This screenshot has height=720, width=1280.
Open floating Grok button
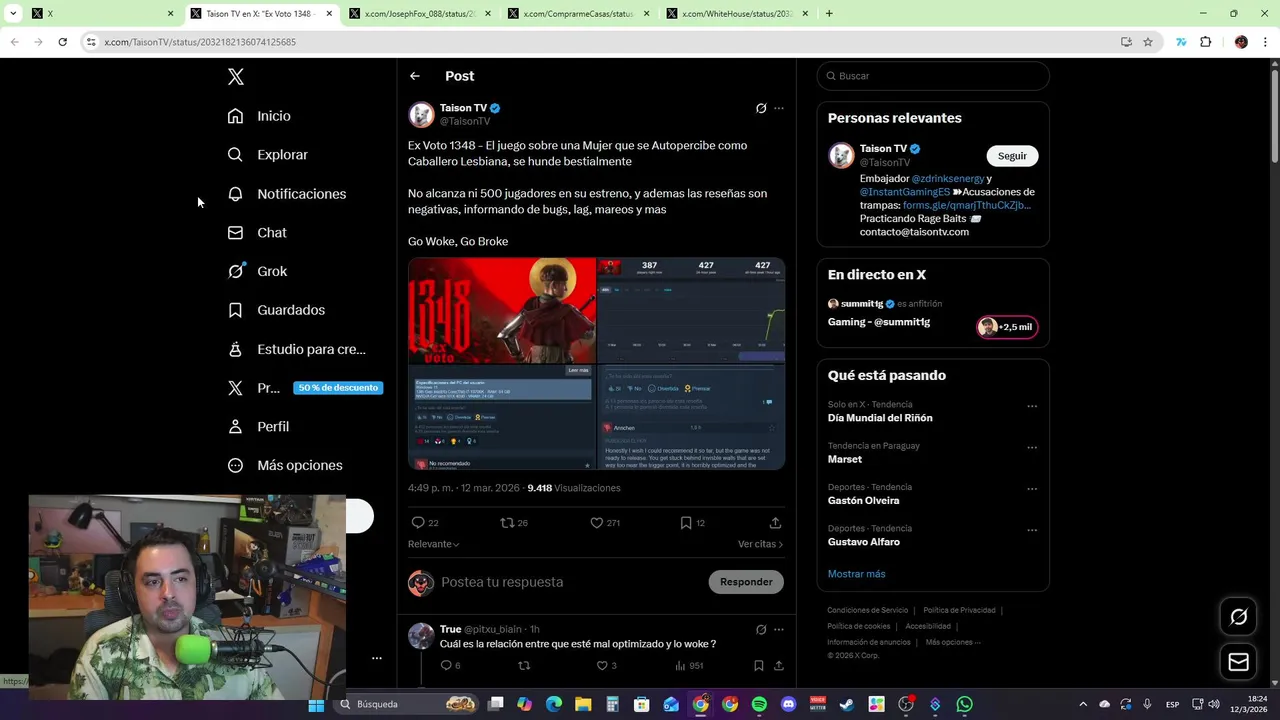click(x=1238, y=617)
